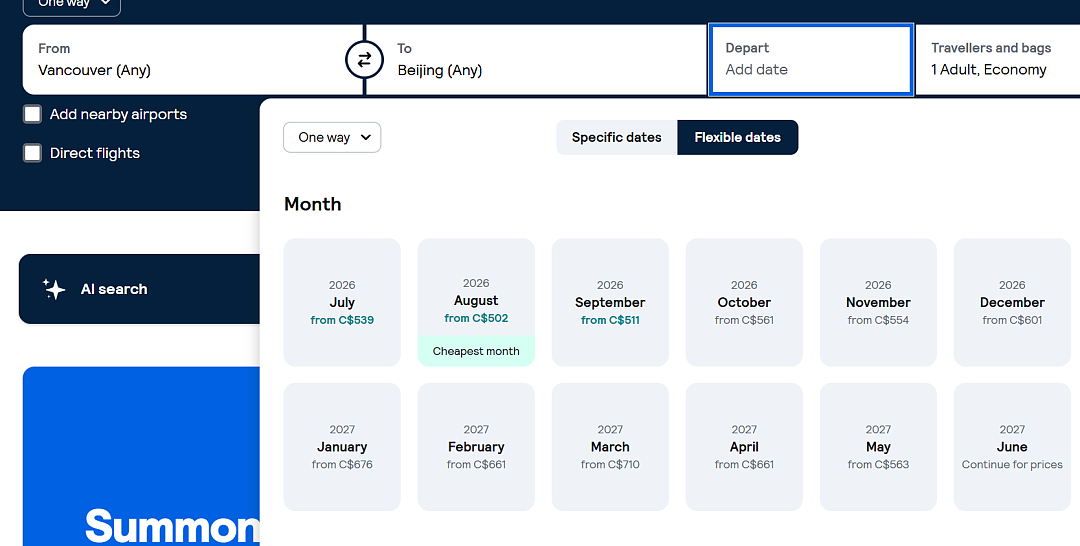
Task: Select December 2026 month card
Action: pyautogui.click(x=1012, y=302)
